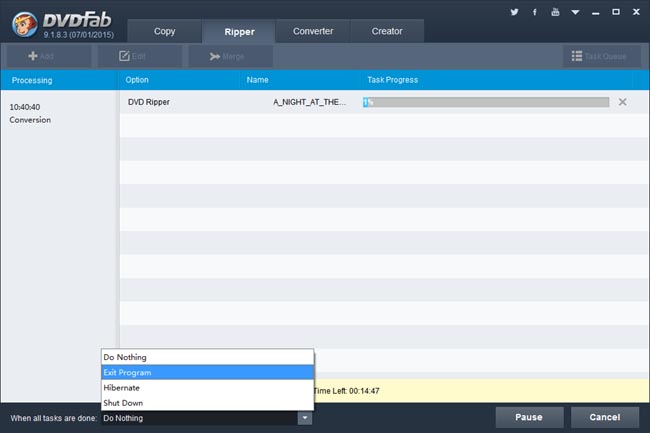Click the Task Progress column header
This screenshot has height=433, width=650.
[x=392, y=80]
